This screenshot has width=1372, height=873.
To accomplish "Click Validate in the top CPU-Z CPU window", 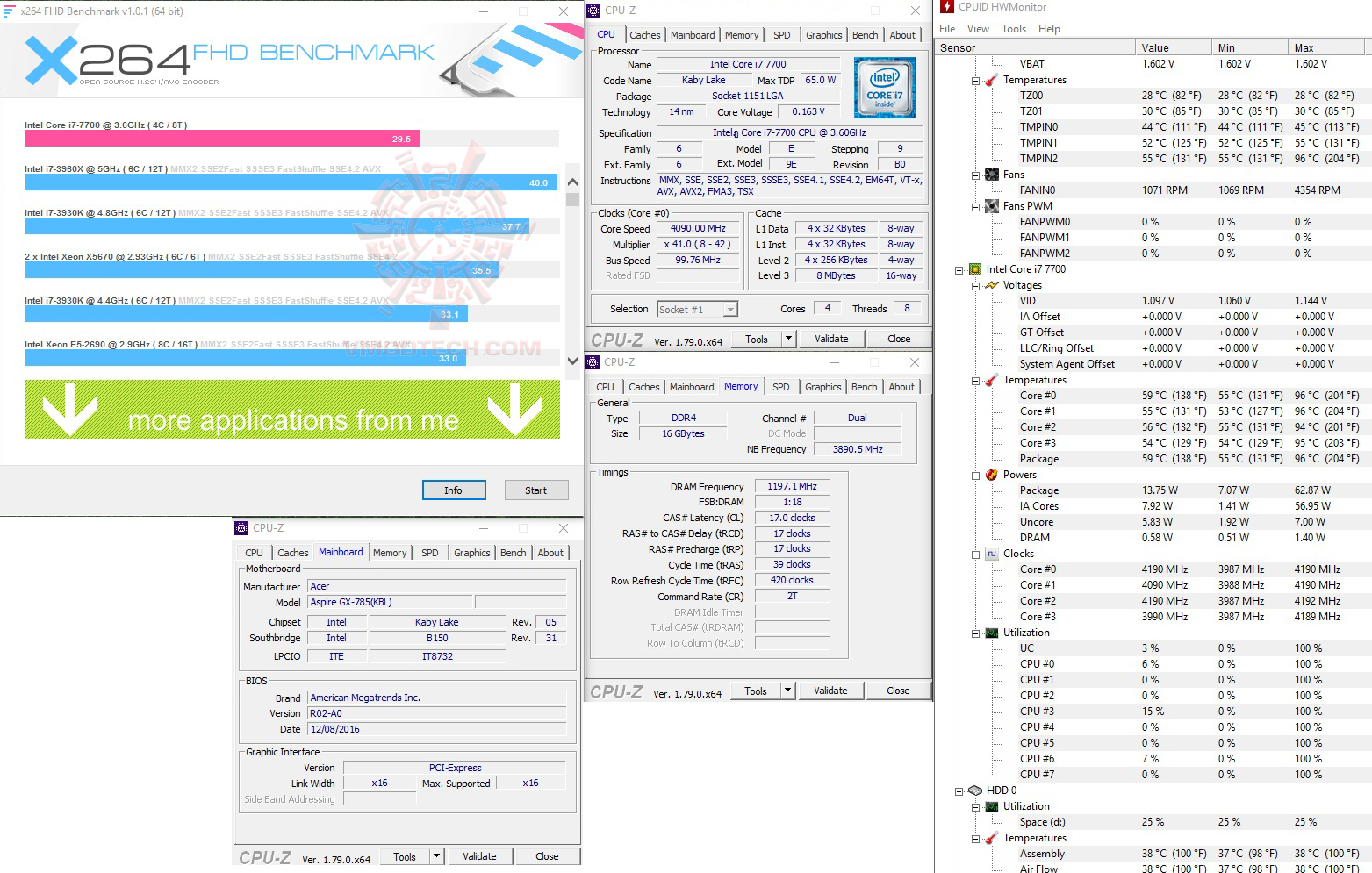I will point(831,339).
